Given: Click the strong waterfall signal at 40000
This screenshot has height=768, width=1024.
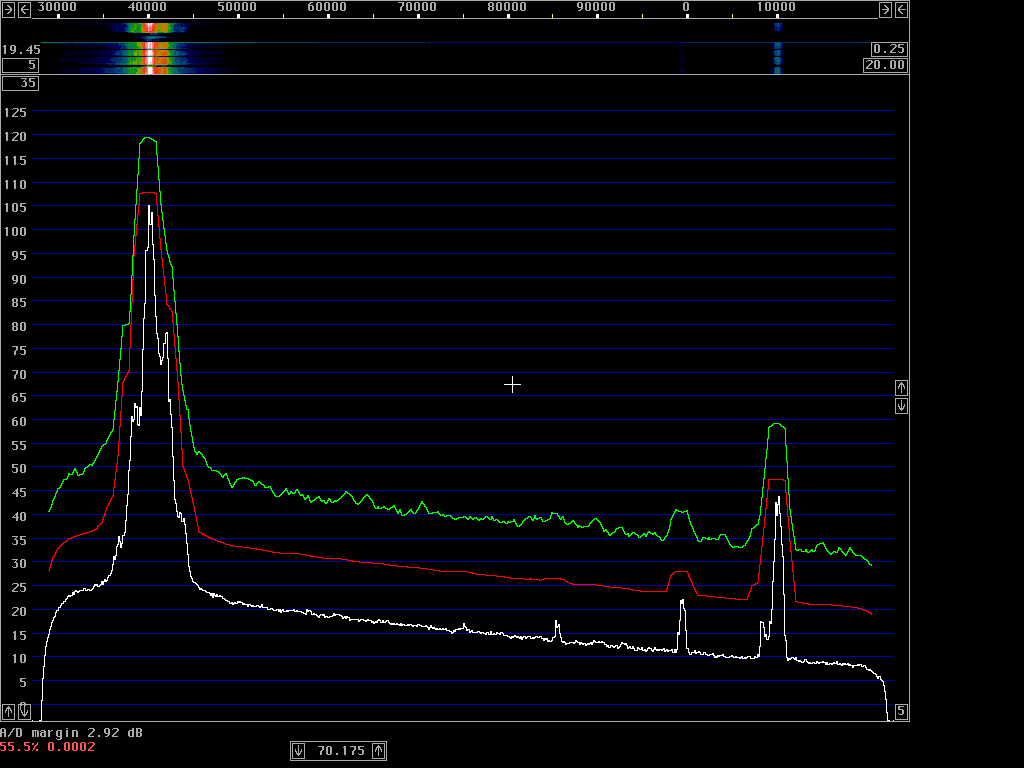Looking at the screenshot, I should tap(149, 49).
